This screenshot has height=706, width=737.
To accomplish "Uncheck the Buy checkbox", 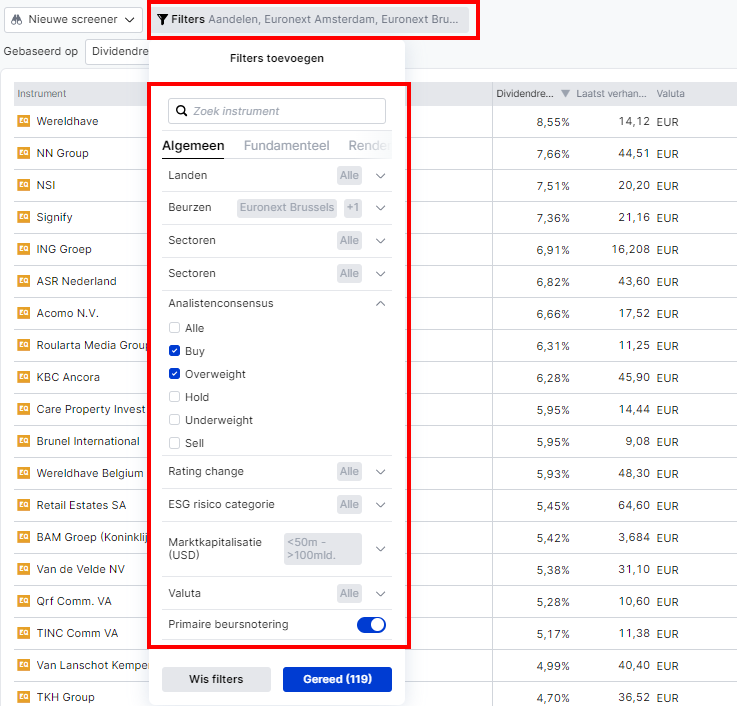I will (174, 351).
